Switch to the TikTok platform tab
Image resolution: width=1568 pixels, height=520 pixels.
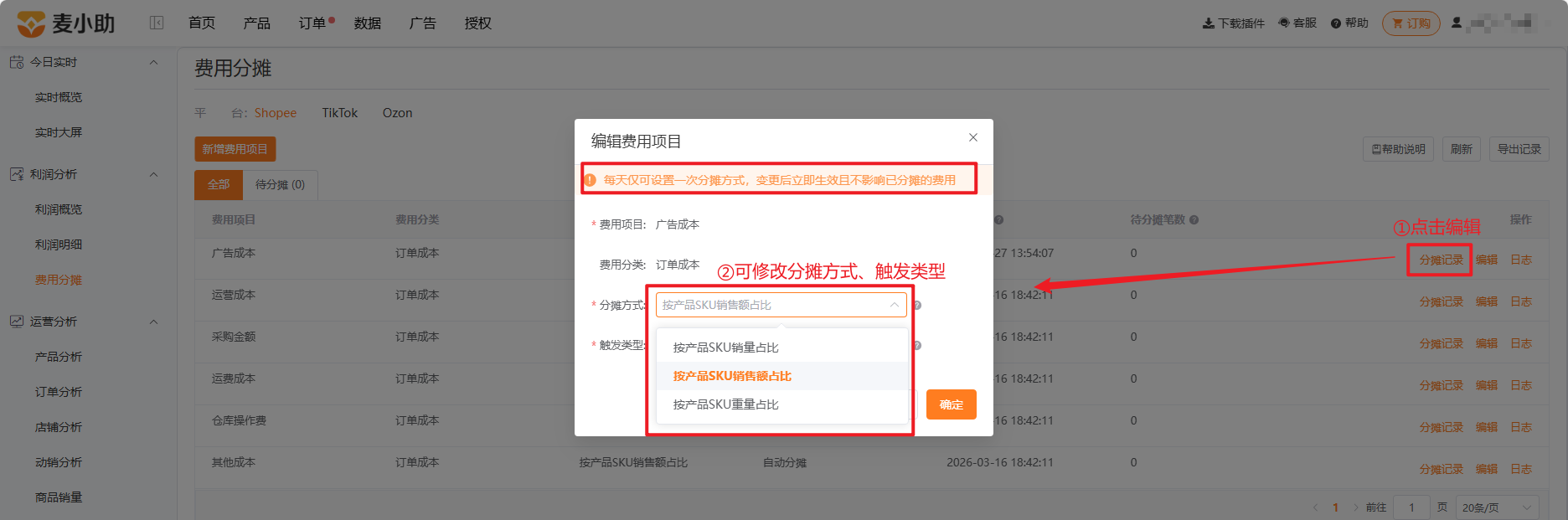point(340,113)
